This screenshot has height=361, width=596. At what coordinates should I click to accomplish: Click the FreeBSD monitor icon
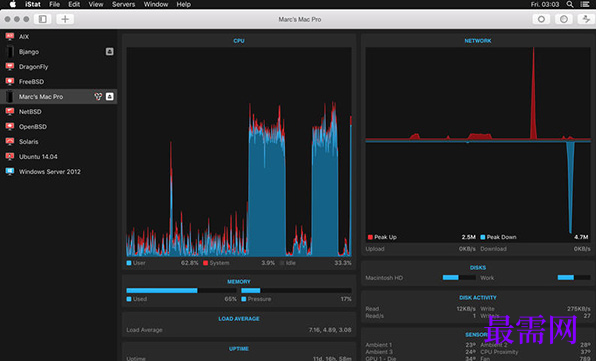click(x=10, y=81)
